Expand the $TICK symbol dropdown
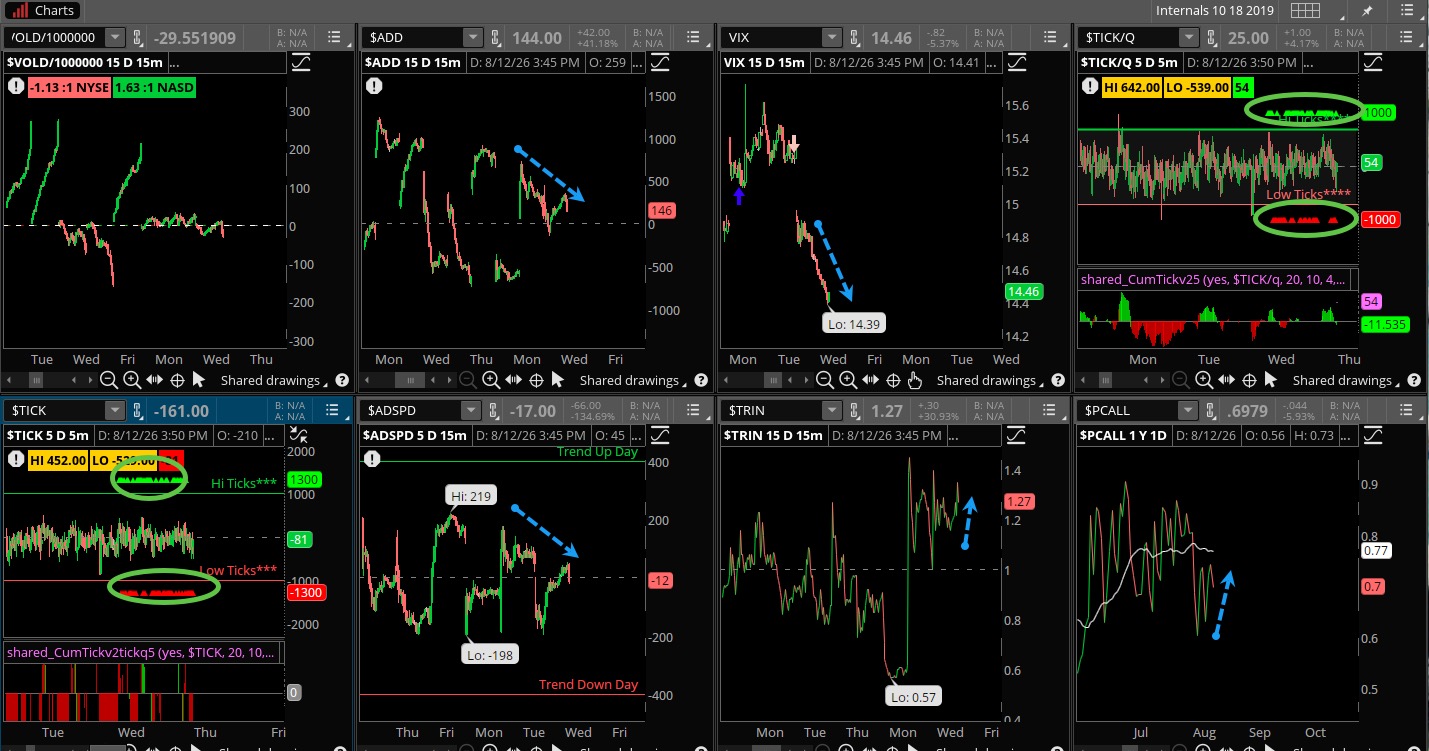This screenshot has width=1429, height=751. click(x=116, y=410)
